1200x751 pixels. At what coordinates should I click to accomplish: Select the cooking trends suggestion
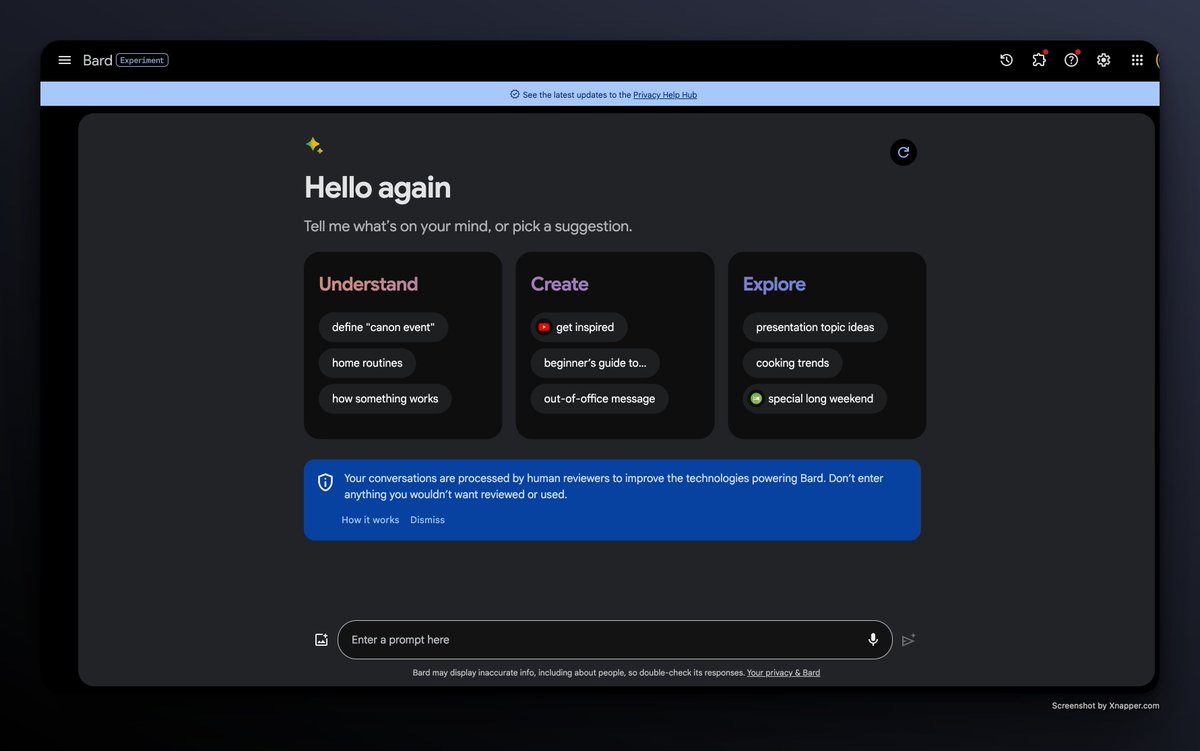tap(793, 363)
